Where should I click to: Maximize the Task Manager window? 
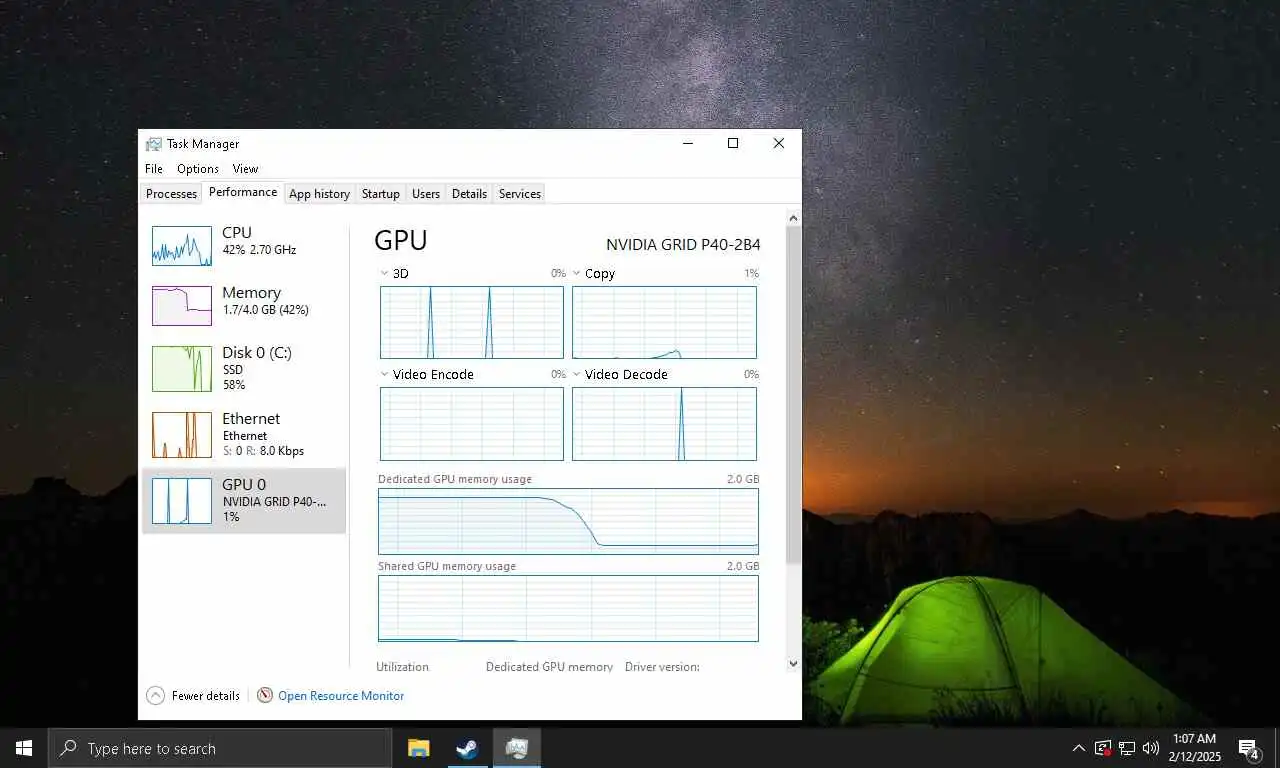pos(733,143)
